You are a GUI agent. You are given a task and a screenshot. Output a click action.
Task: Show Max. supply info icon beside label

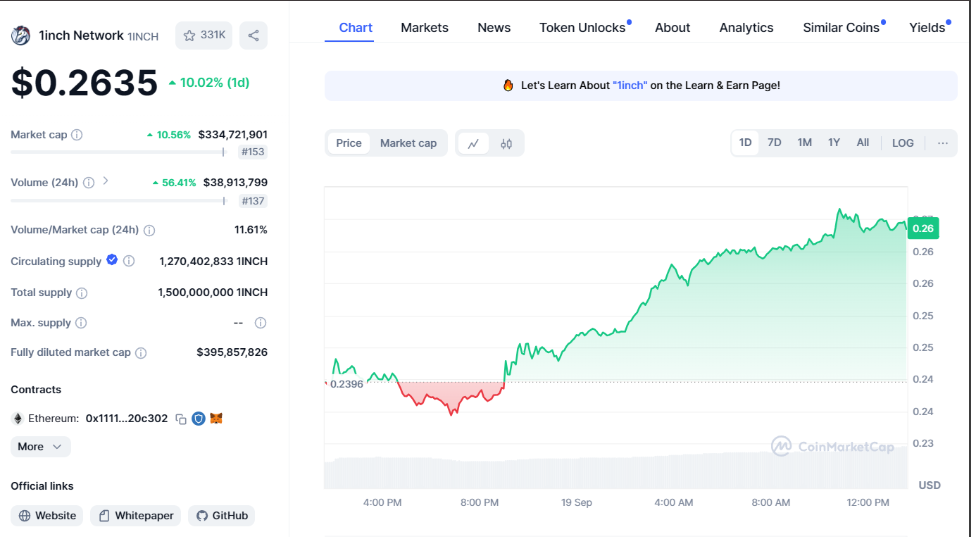[x=81, y=323]
